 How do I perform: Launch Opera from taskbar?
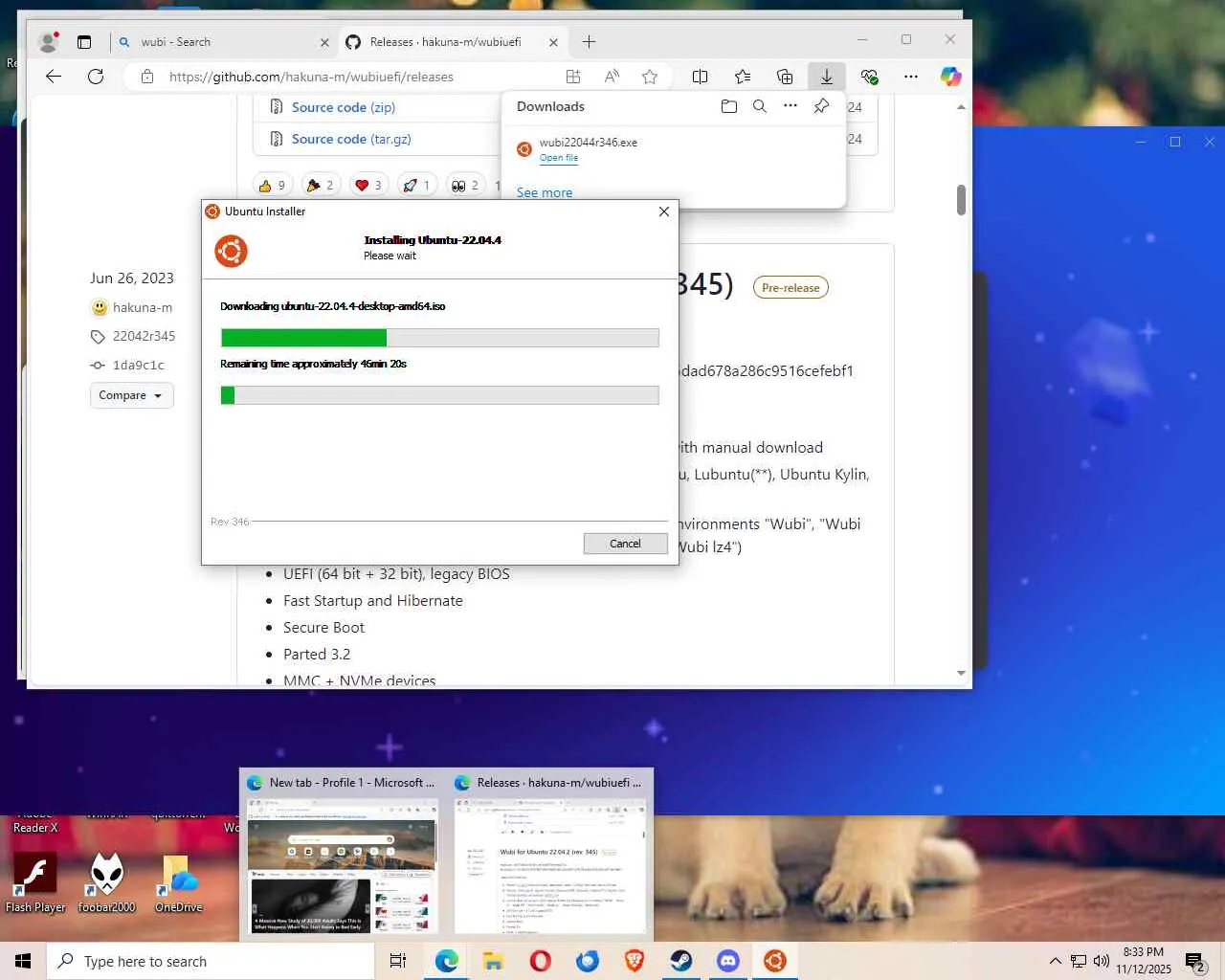click(540, 961)
